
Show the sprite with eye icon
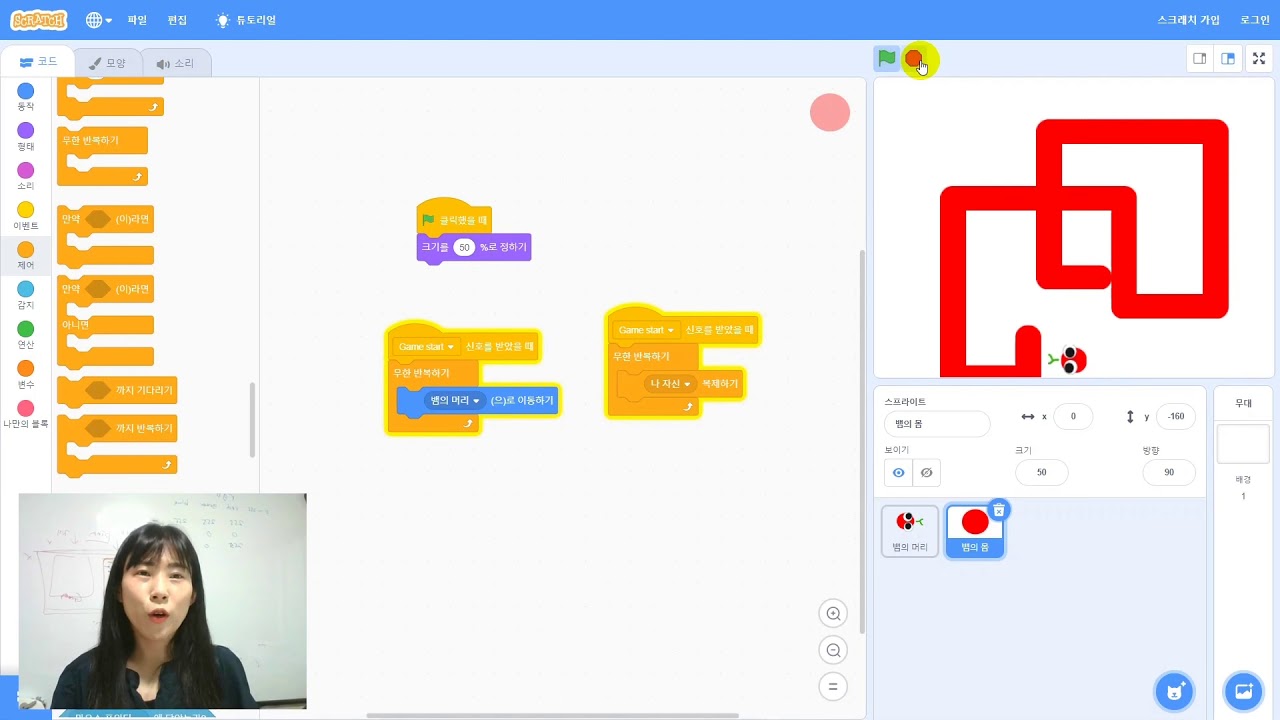coord(898,472)
